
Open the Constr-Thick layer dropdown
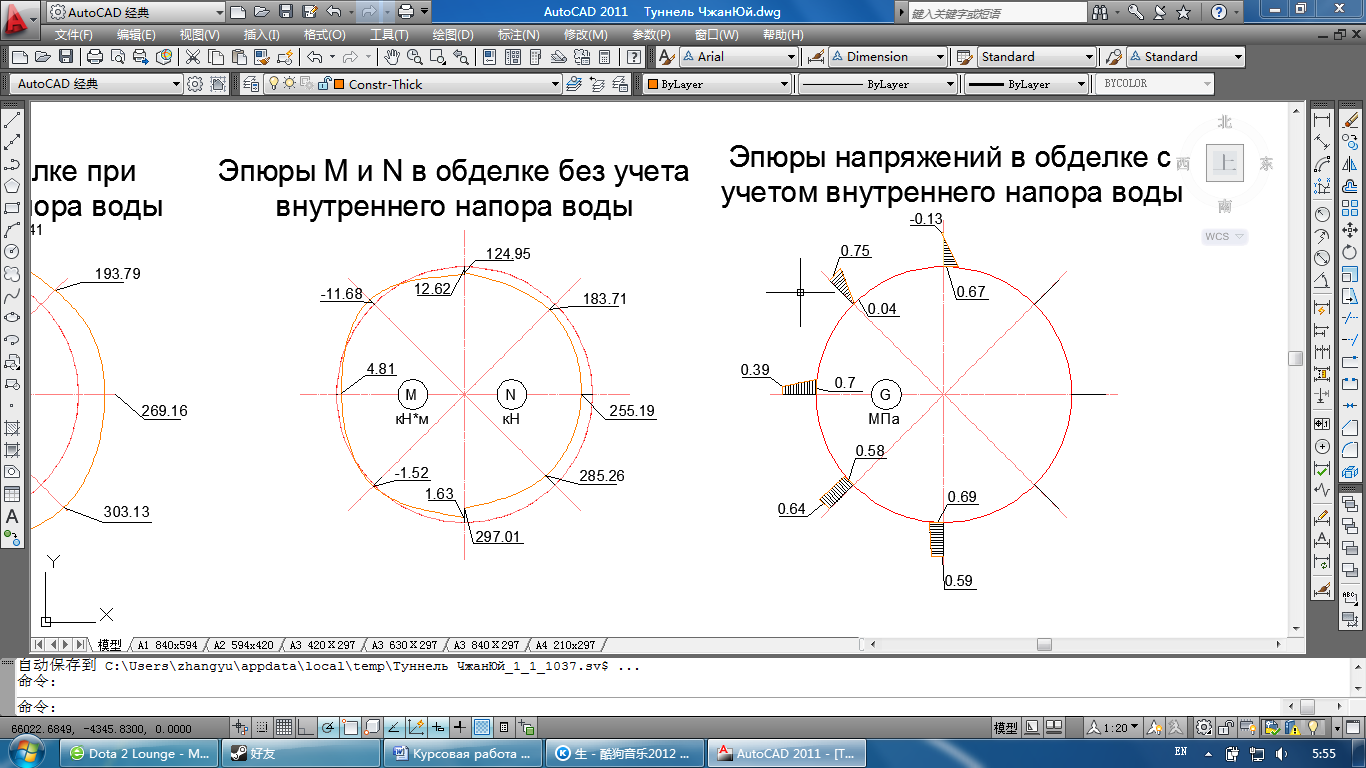pos(450,85)
